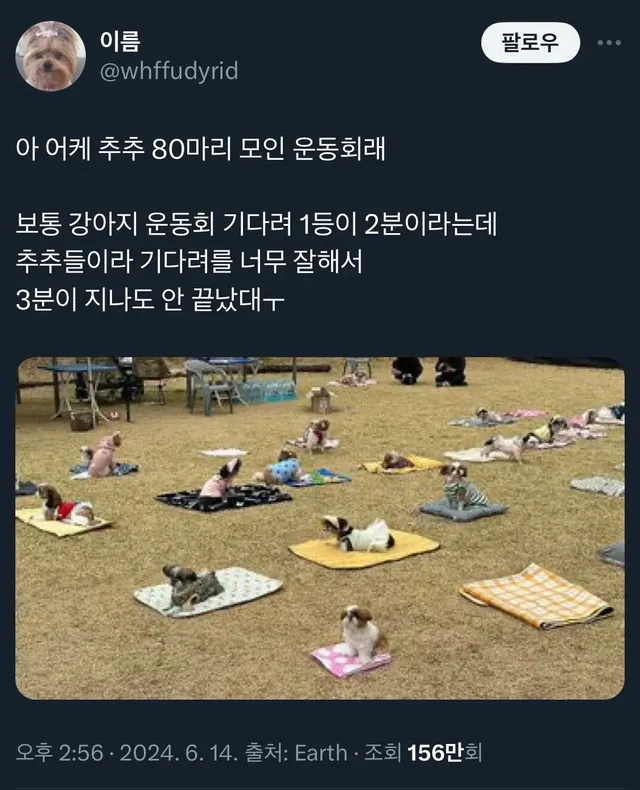Select the first line about 80마리 운동회
Viewport: 640px width, 790px height.
tap(201, 149)
